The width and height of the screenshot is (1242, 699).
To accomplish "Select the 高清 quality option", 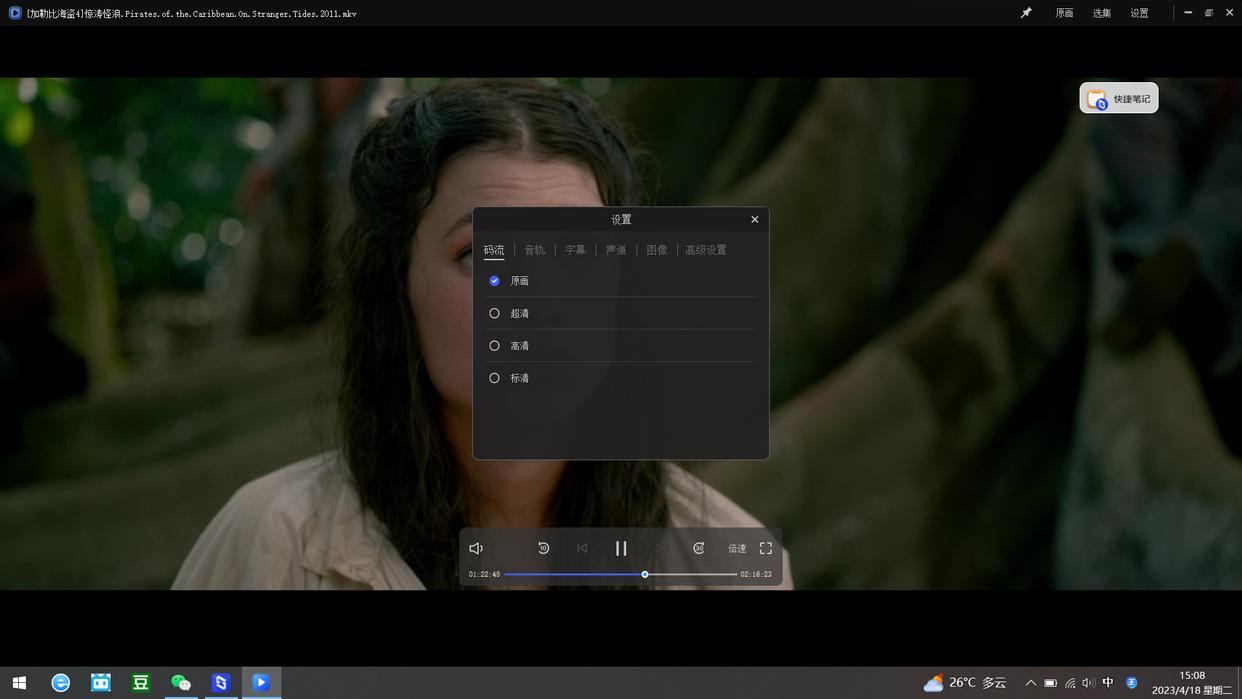I will coord(494,346).
